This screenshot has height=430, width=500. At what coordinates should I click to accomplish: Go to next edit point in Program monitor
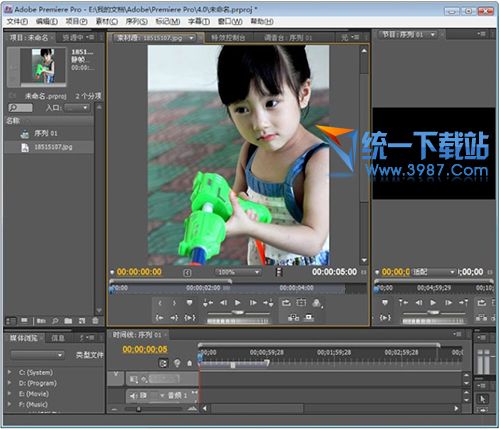click(463, 303)
